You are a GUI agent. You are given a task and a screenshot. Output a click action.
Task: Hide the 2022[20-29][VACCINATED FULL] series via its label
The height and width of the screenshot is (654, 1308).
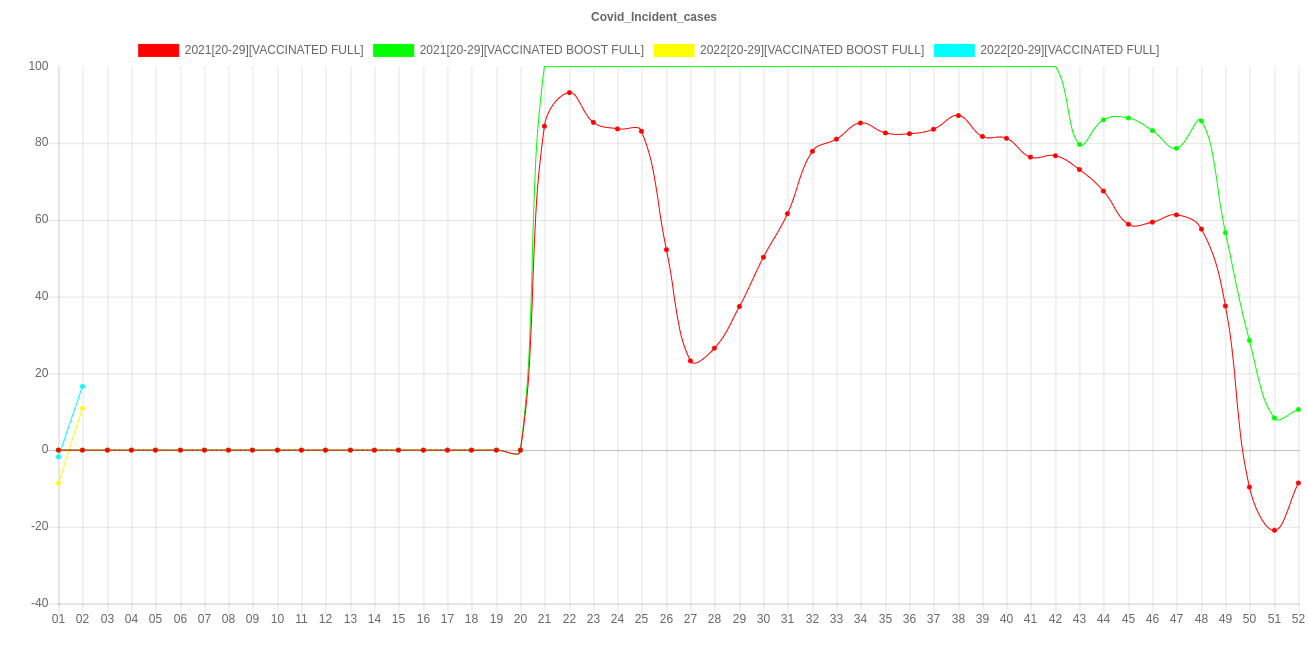point(1069,50)
